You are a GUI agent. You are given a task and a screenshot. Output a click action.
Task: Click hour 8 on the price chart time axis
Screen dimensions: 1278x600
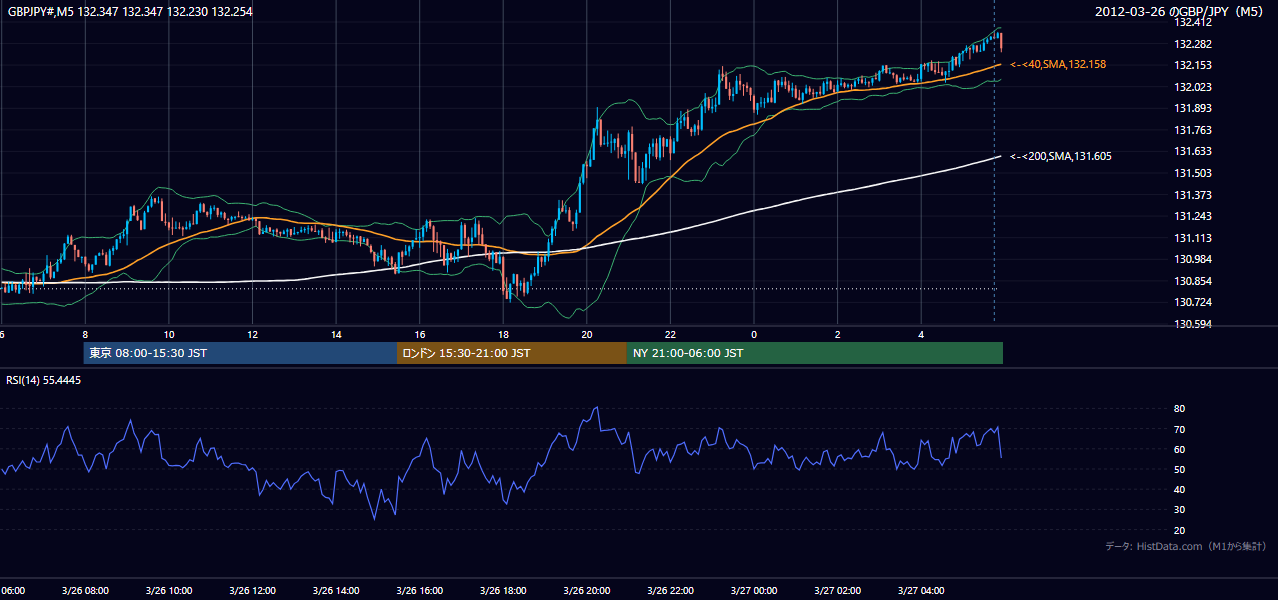point(86,334)
